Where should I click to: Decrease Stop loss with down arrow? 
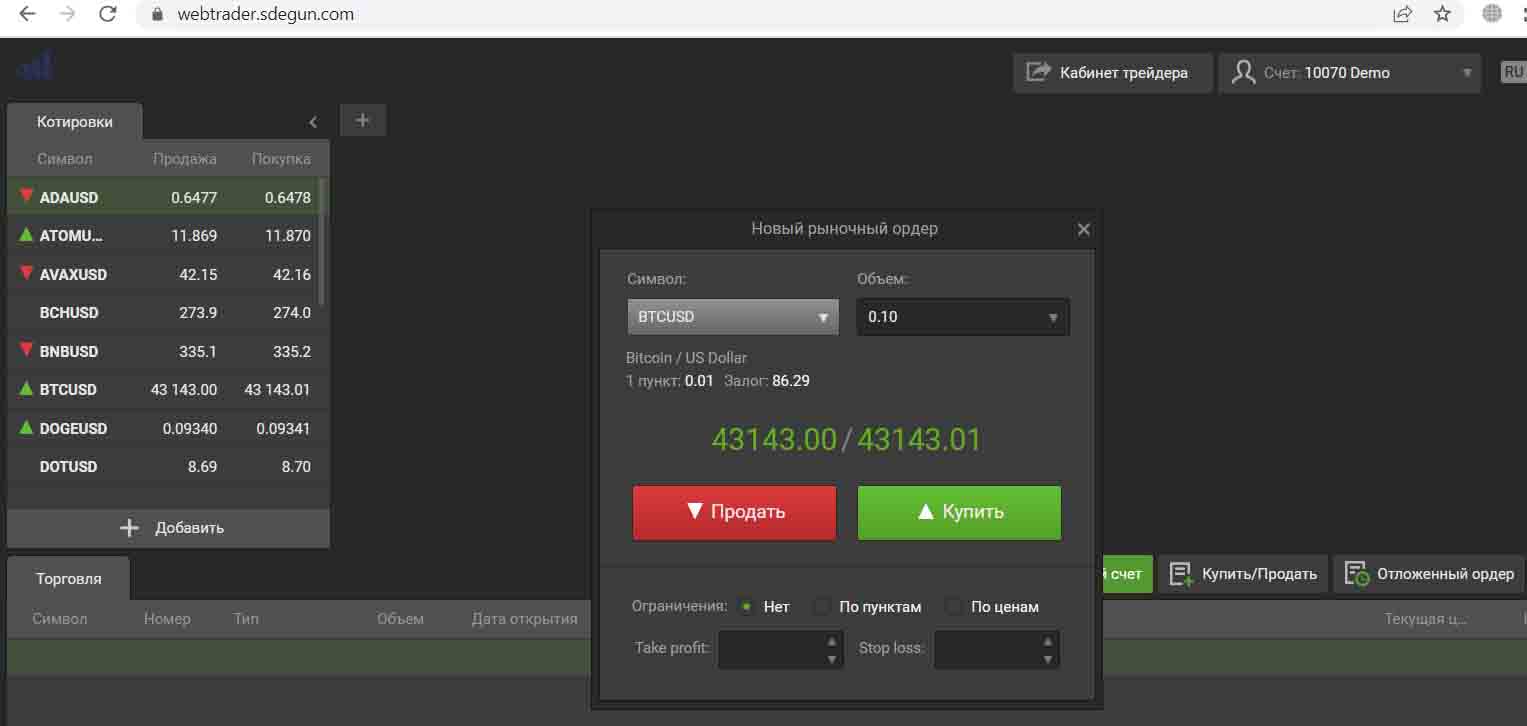(1048, 659)
